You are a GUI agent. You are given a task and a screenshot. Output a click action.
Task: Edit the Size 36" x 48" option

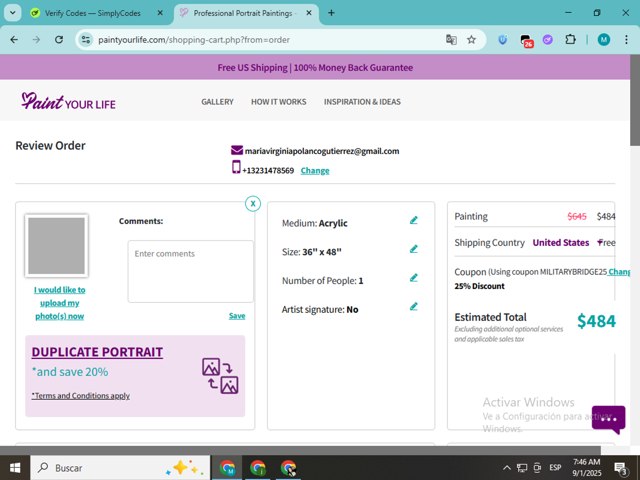coord(413,249)
